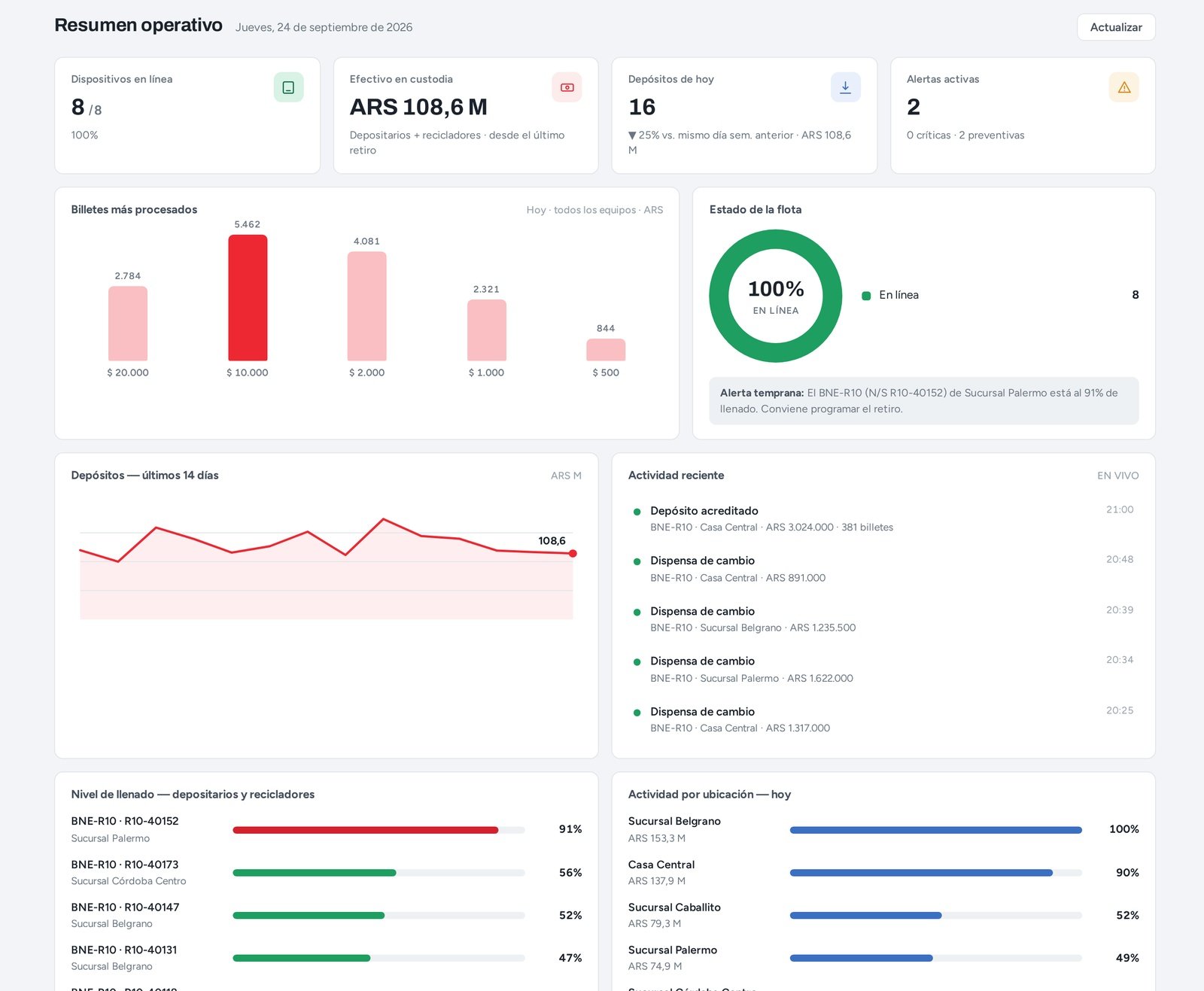Open the Dispensa de cambio entry at 20:48
Screen dimensions: 1204x991
(883, 569)
